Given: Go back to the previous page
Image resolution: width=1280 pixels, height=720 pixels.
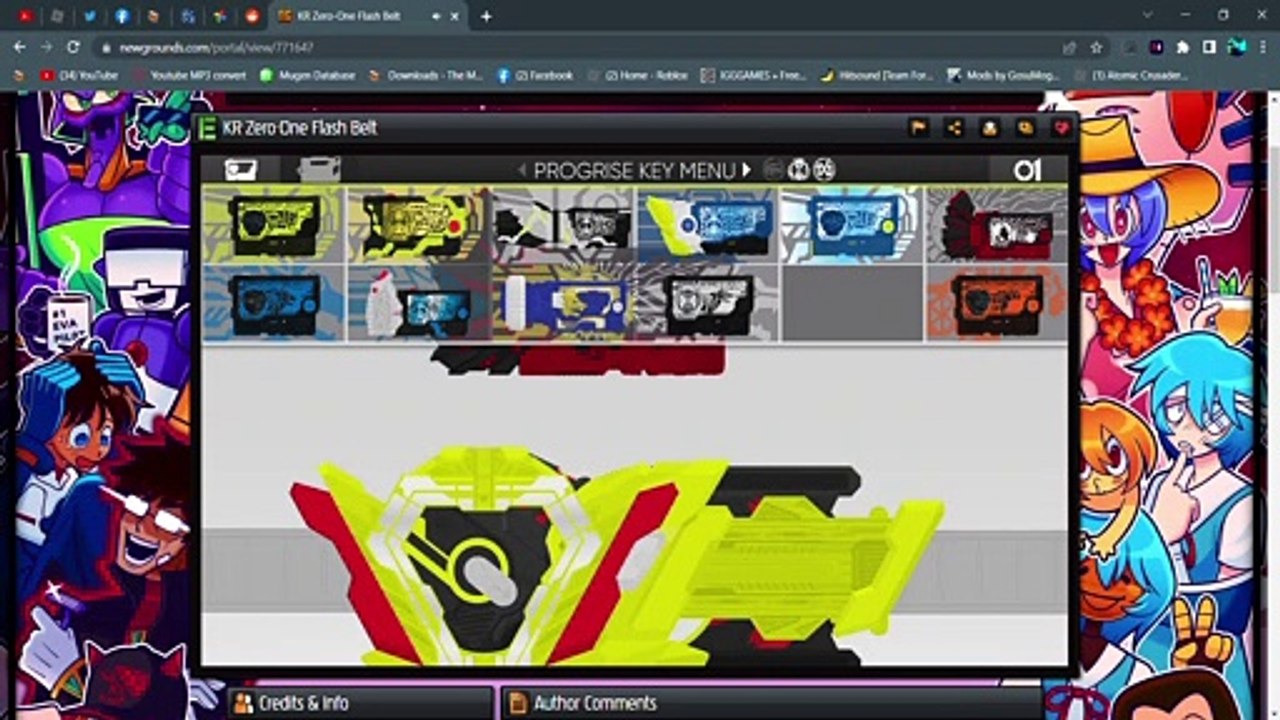Looking at the screenshot, I should (x=20, y=47).
